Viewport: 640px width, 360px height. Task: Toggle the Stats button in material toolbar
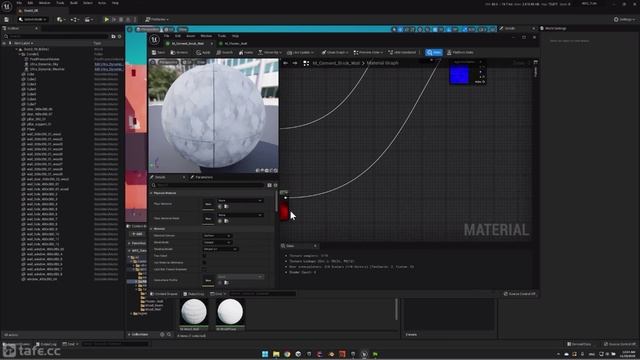434,53
